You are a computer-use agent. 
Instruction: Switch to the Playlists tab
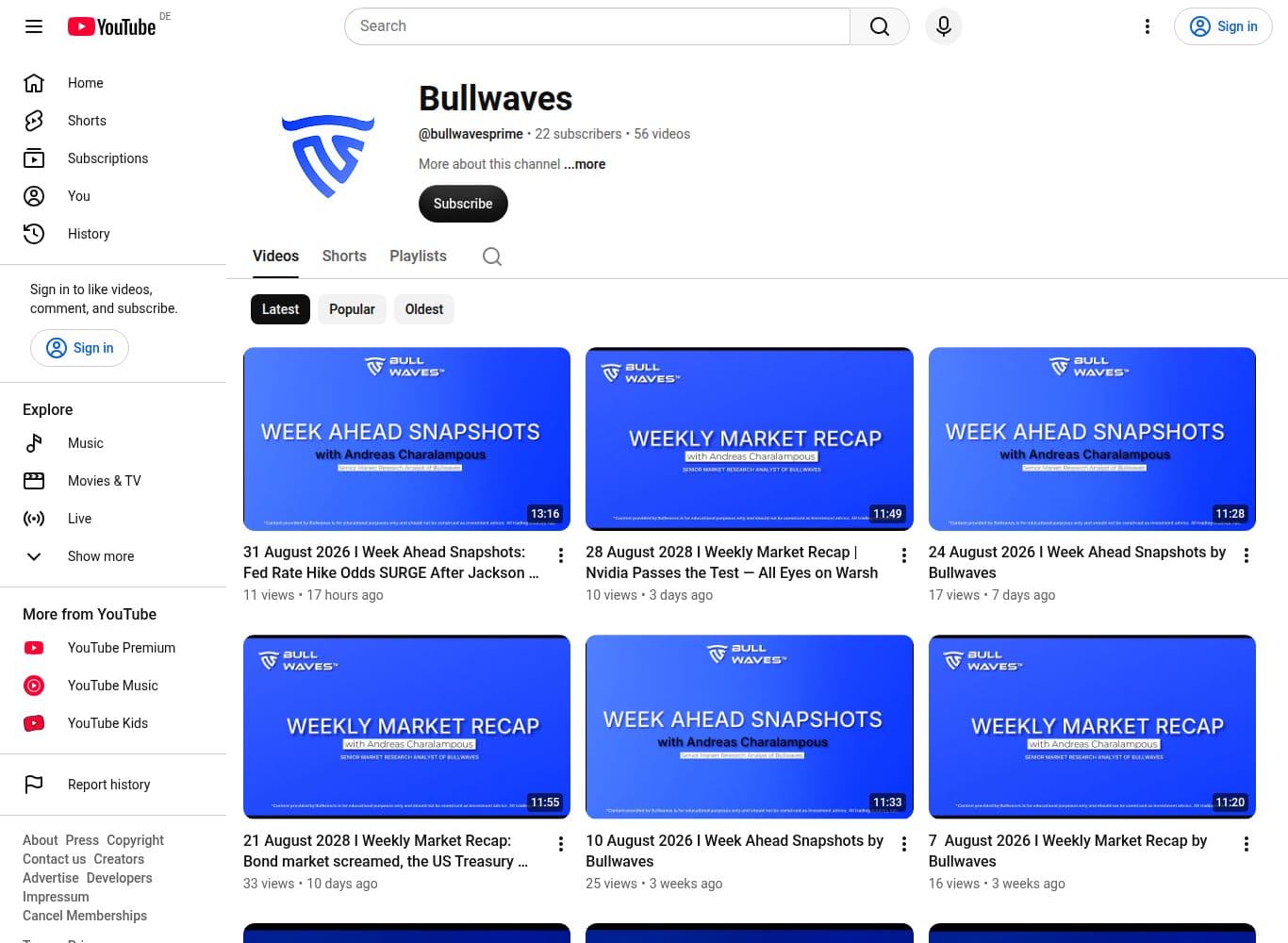point(418,256)
